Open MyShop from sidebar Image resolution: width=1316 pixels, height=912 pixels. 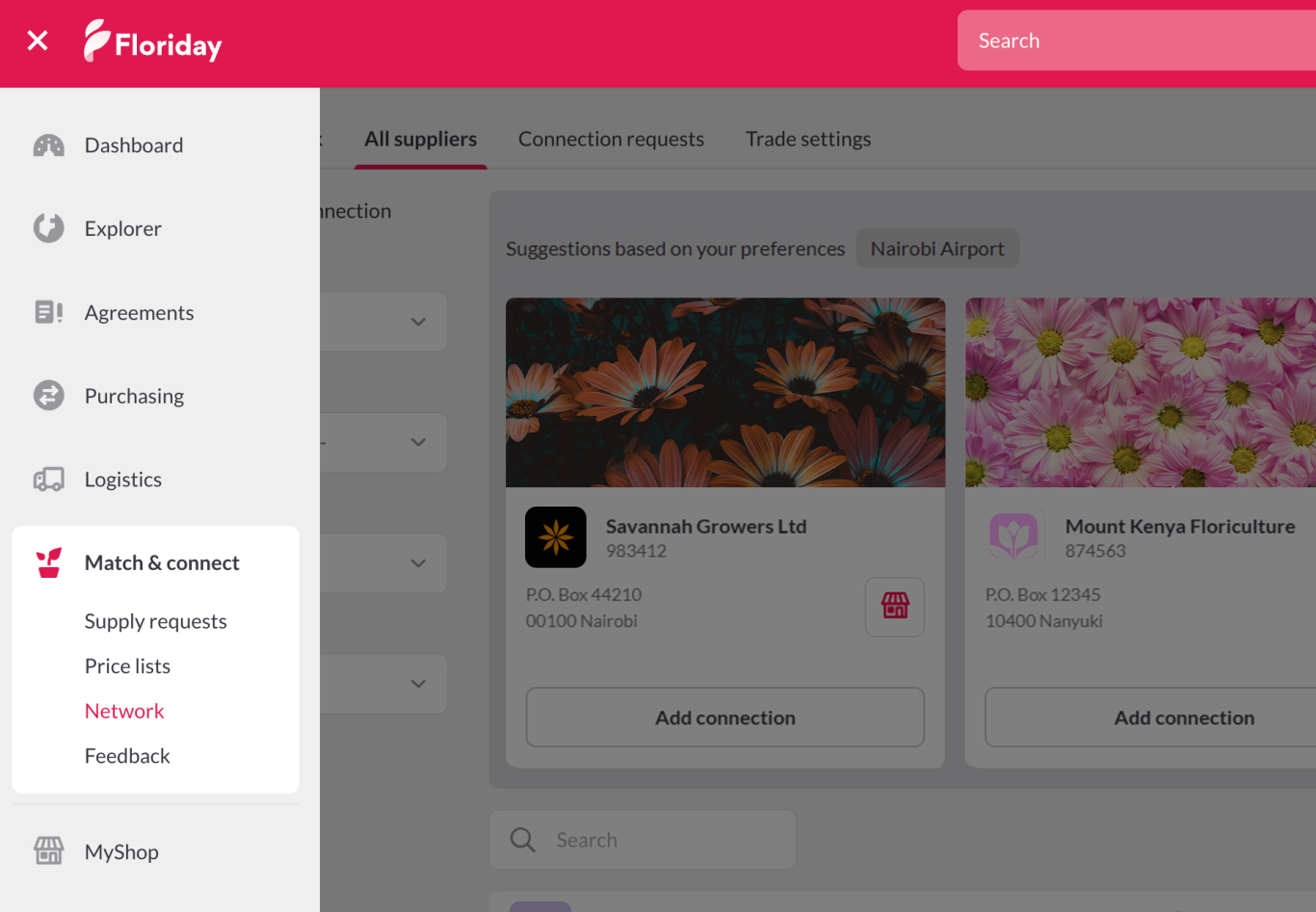(121, 852)
